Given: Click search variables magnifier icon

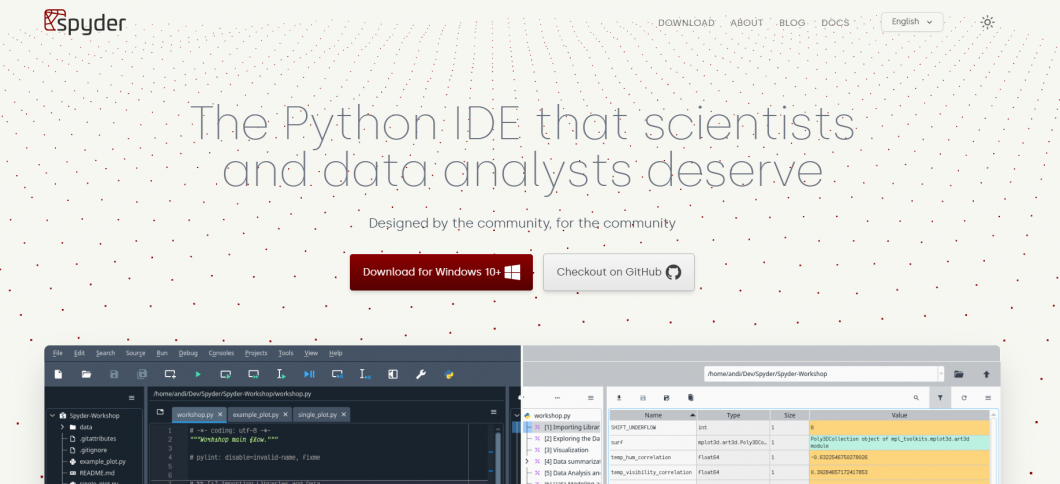Looking at the screenshot, I should [x=917, y=398].
